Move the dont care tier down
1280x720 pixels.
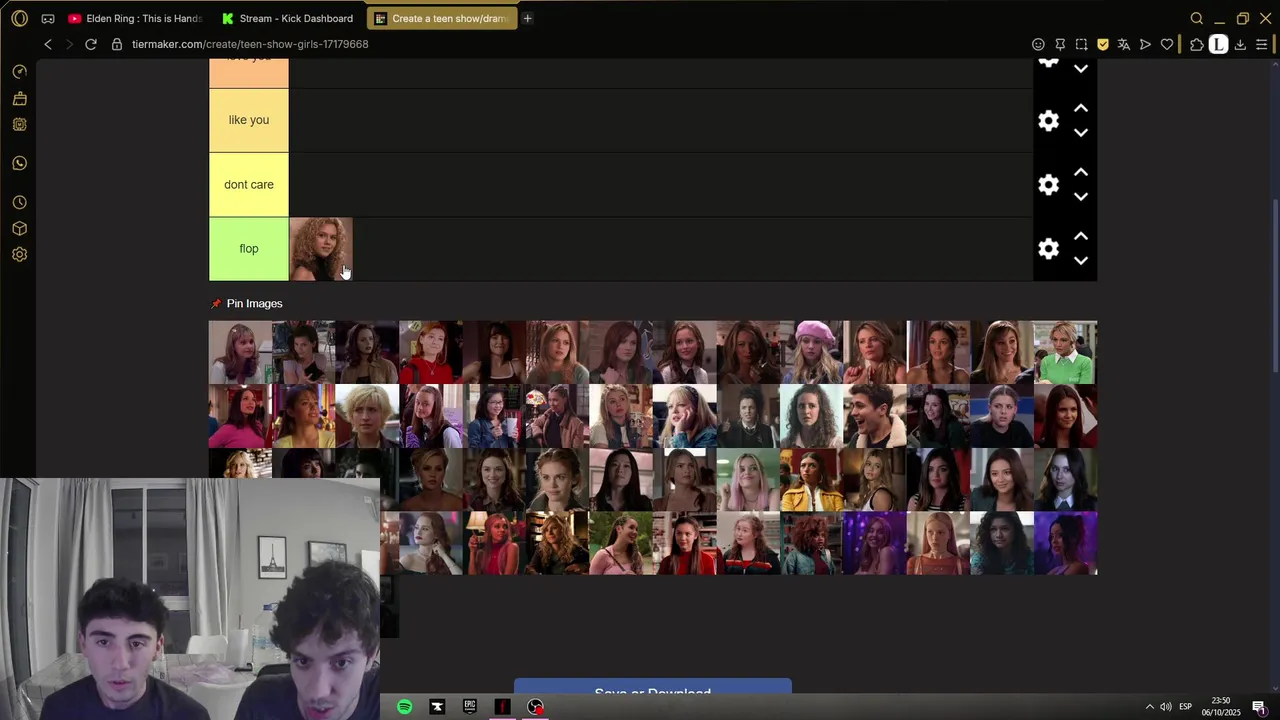tap(1081, 196)
